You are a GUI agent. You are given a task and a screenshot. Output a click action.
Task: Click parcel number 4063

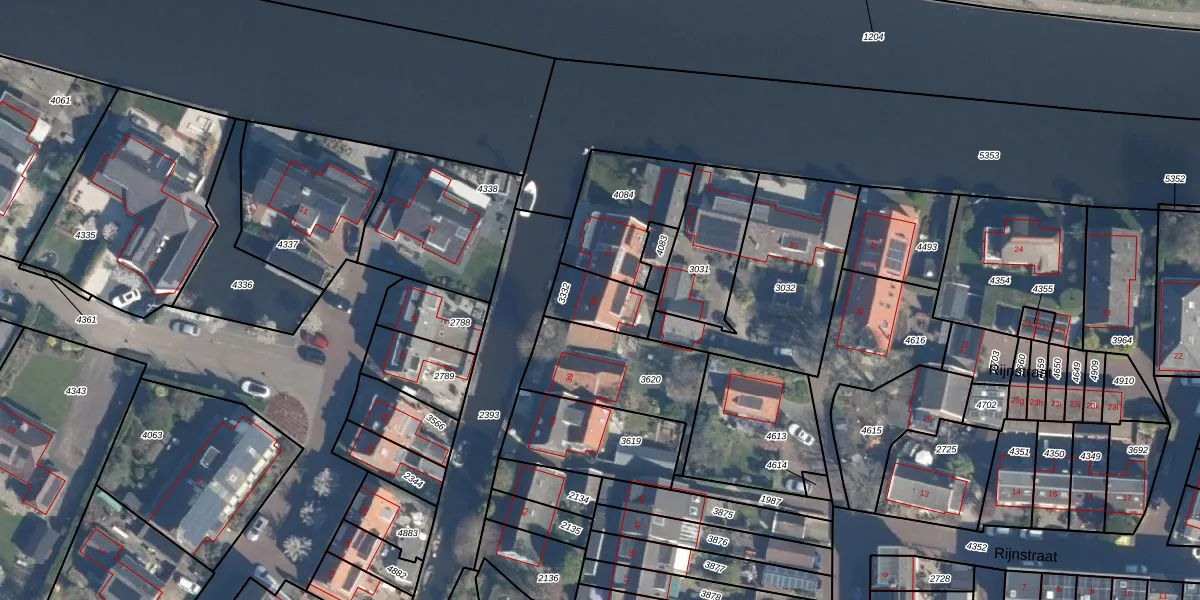(x=152, y=435)
